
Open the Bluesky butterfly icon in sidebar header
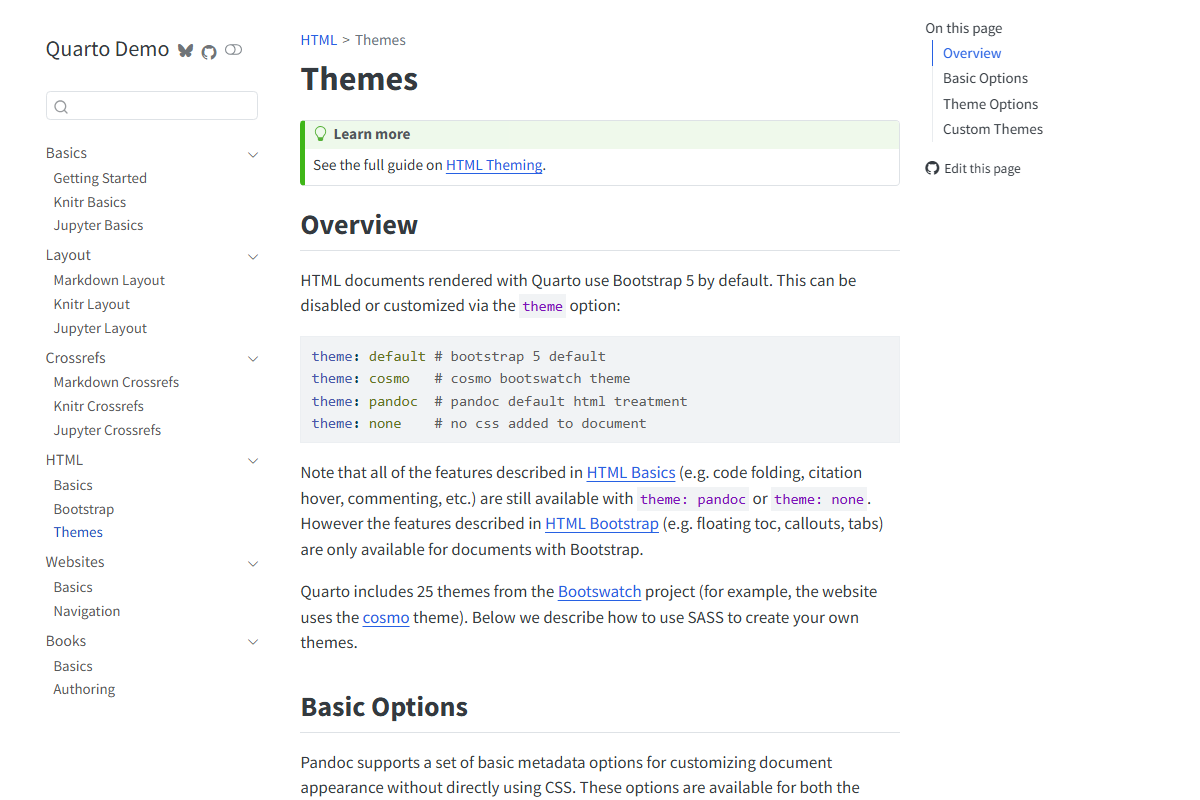[x=185, y=50]
